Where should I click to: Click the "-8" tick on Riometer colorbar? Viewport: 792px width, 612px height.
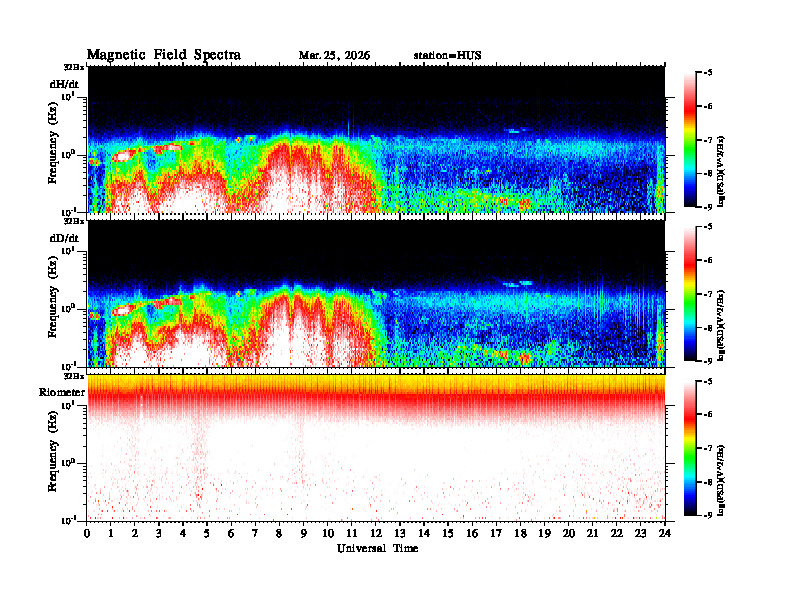(x=708, y=482)
